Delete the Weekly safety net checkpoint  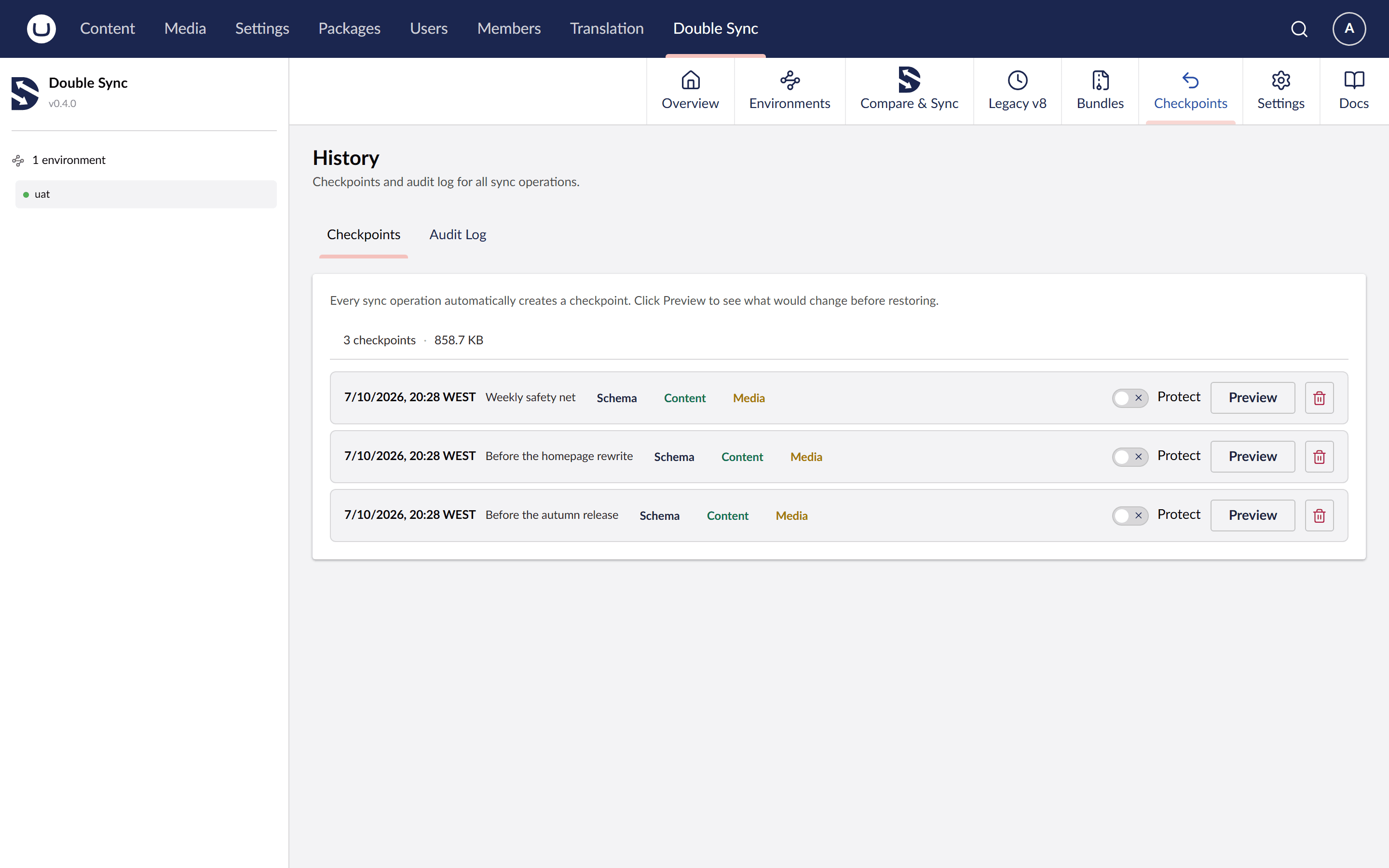(1319, 398)
